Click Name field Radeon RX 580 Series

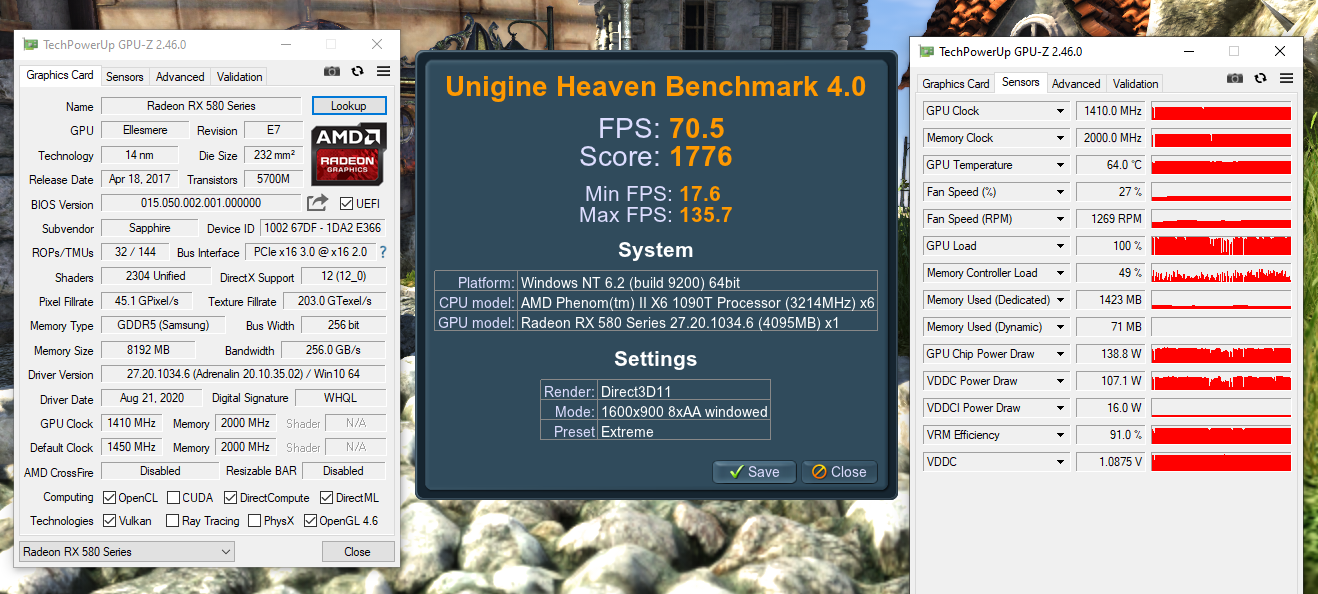point(201,106)
